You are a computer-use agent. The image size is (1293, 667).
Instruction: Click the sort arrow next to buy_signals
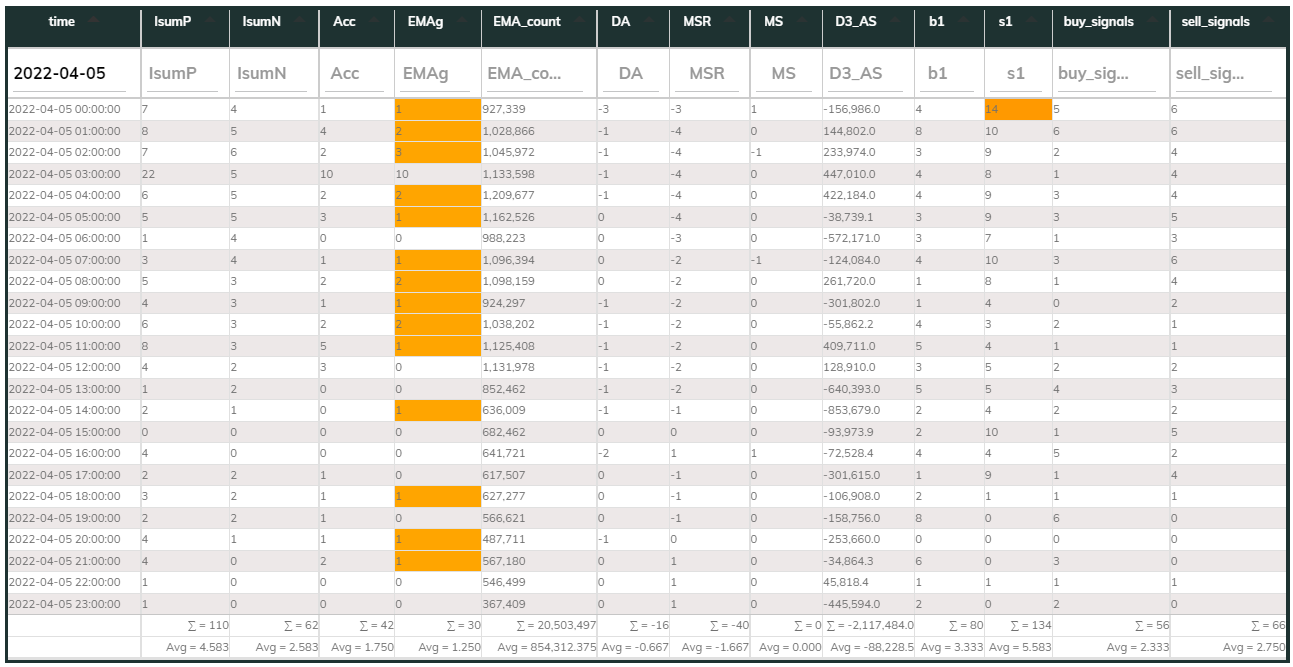pyautogui.click(x=1148, y=21)
